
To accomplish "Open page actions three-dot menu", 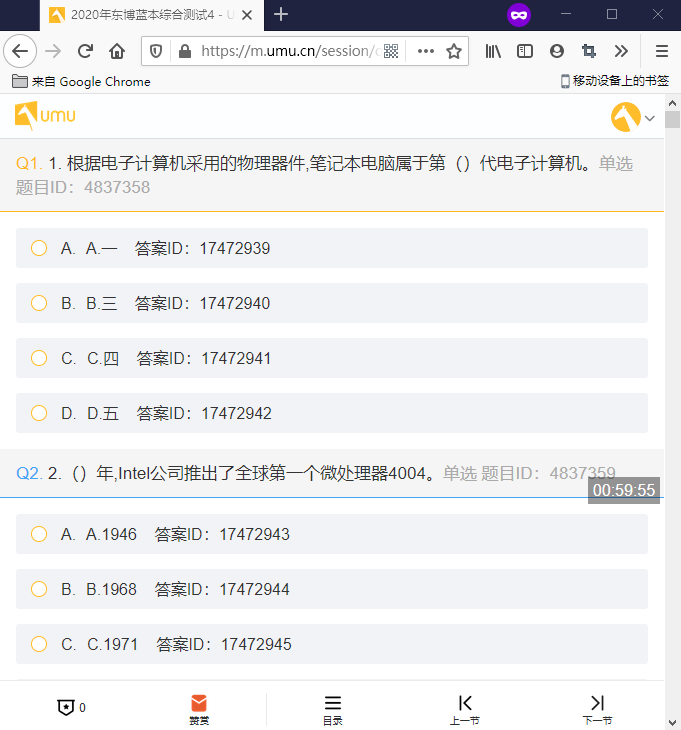I will (425, 51).
